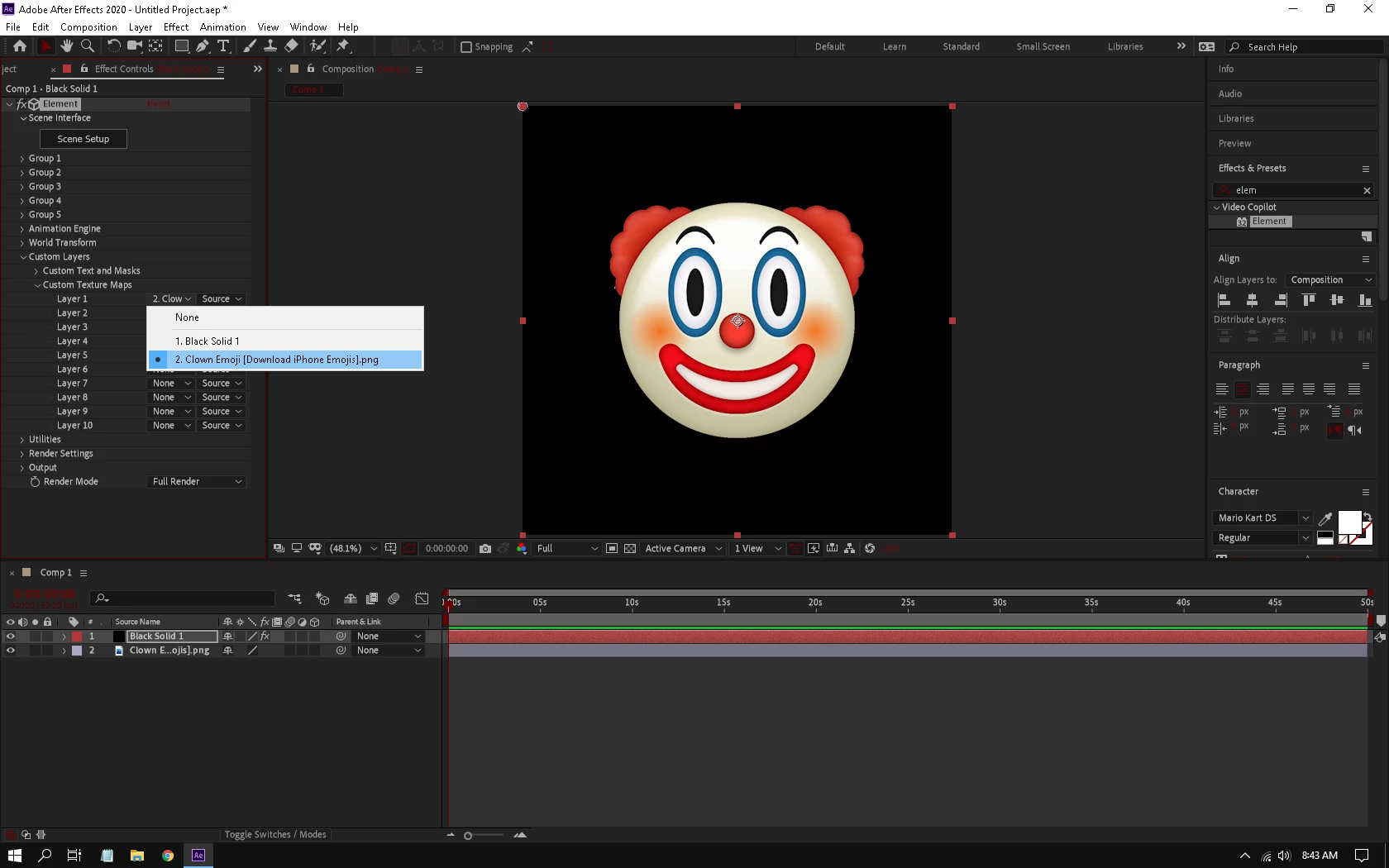This screenshot has width=1389, height=868.
Task: Select the Eraser tool
Action: click(291, 46)
